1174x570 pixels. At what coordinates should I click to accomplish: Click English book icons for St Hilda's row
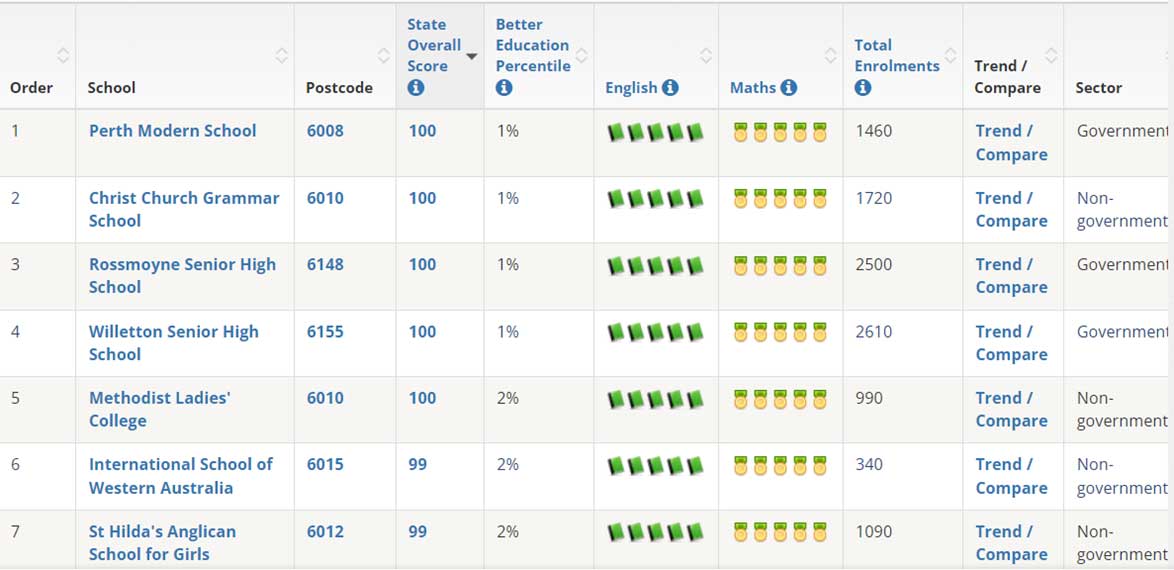[655, 533]
